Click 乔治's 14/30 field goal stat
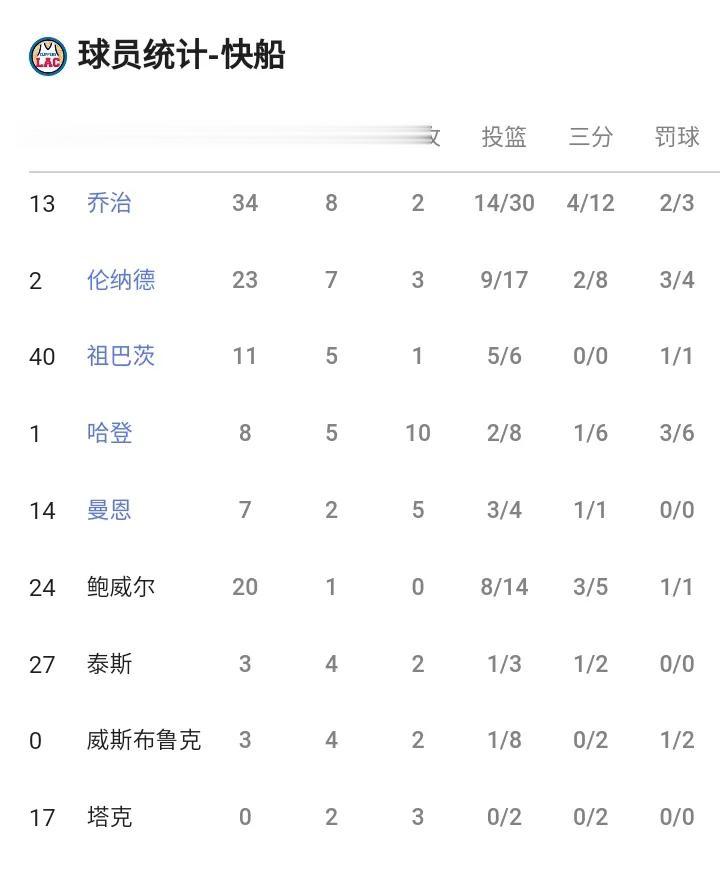This screenshot has height=872, width=720. pyautogui.click(x=504, y=203)
